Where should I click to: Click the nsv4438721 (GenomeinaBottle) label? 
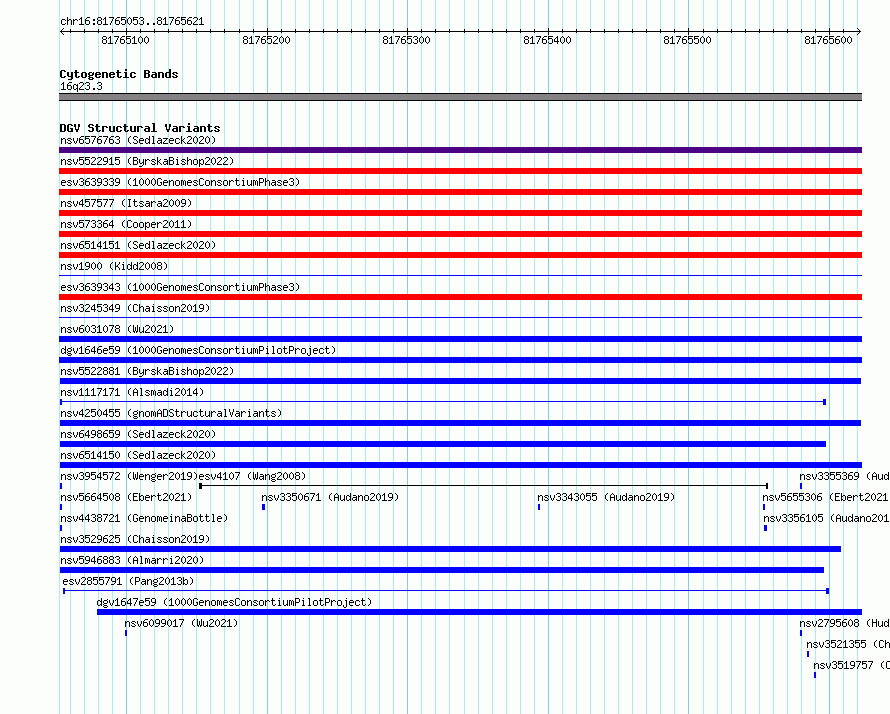144,518
